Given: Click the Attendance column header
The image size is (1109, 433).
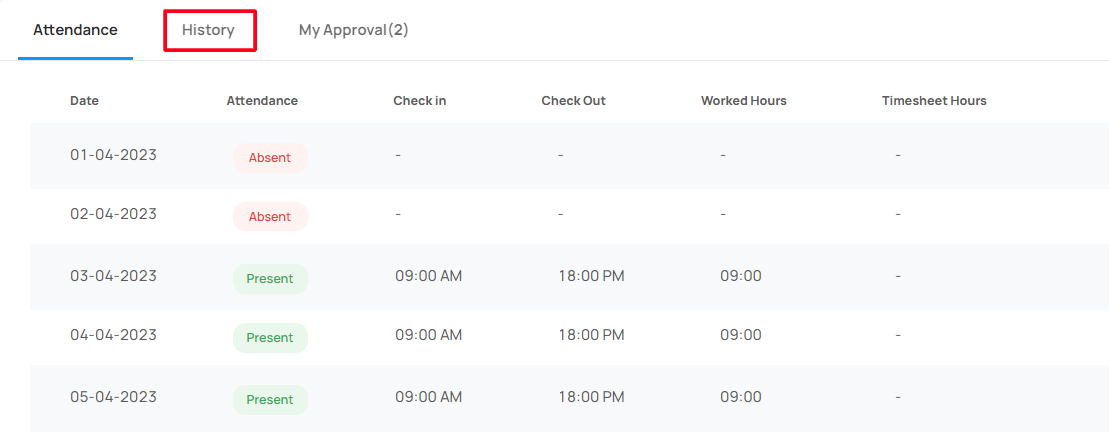Looking at the screenshot, I should [262, 100].
